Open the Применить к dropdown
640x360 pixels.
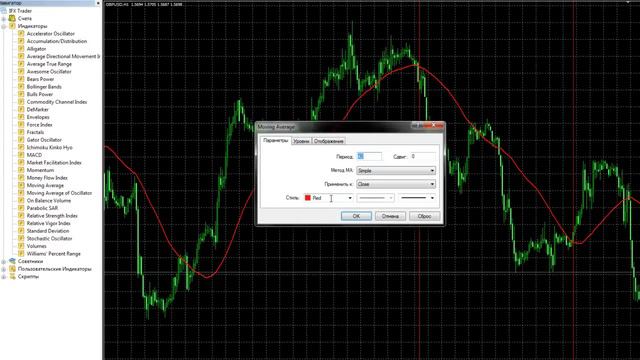[x=396, y=184]
